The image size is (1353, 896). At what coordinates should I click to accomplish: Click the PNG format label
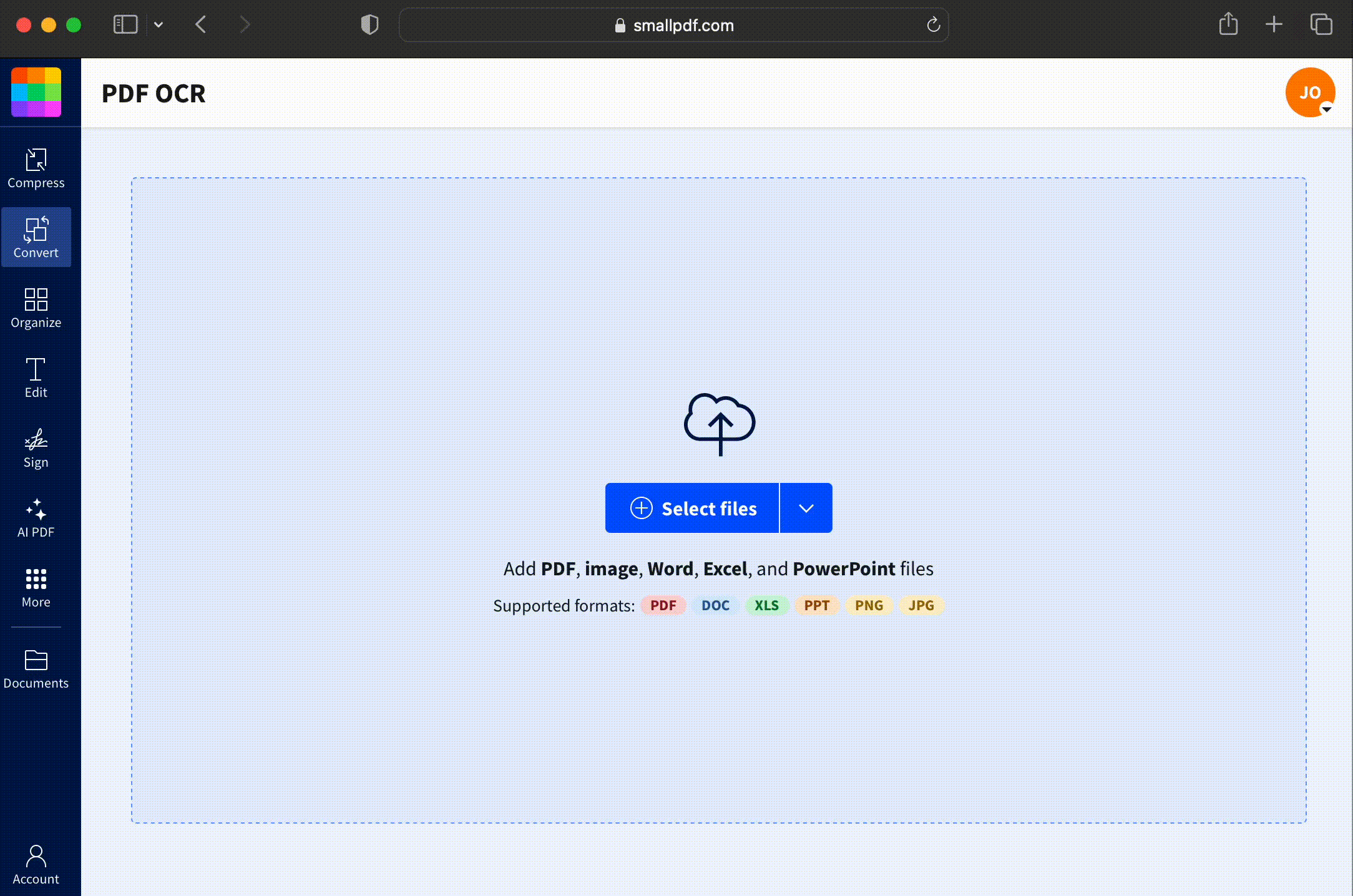868,605
